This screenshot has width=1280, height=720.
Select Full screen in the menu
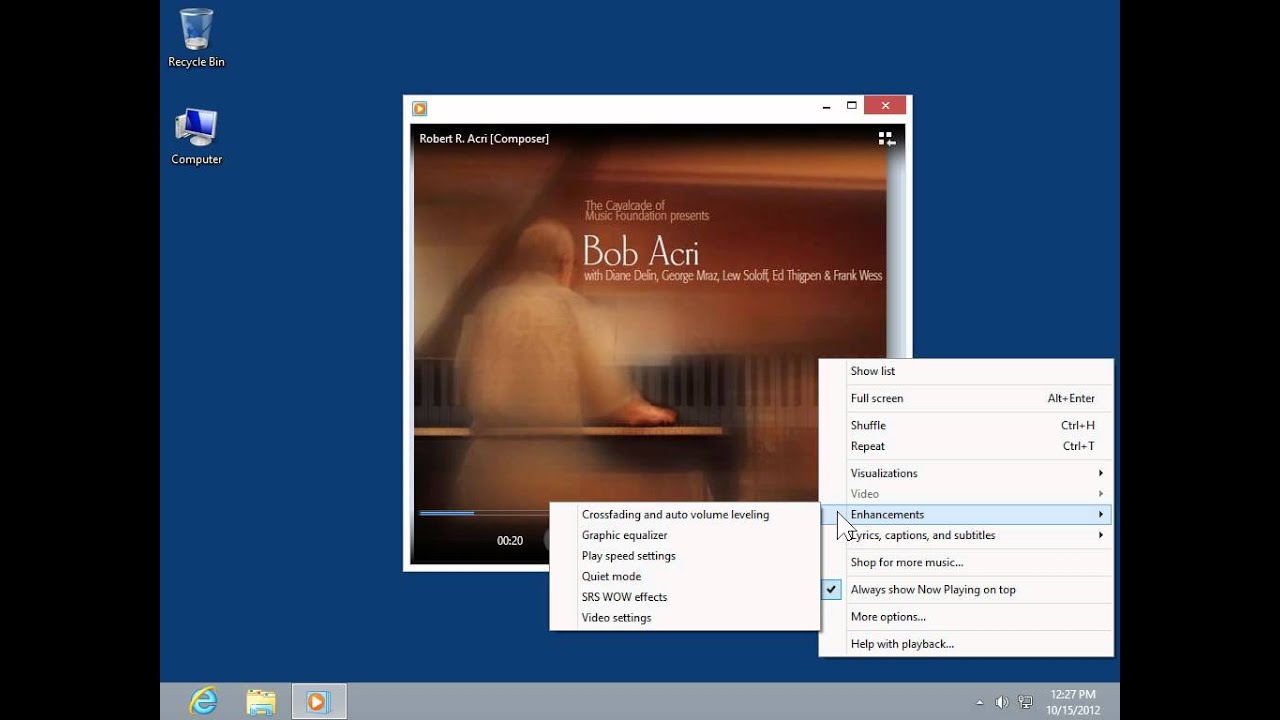point(966,398)
